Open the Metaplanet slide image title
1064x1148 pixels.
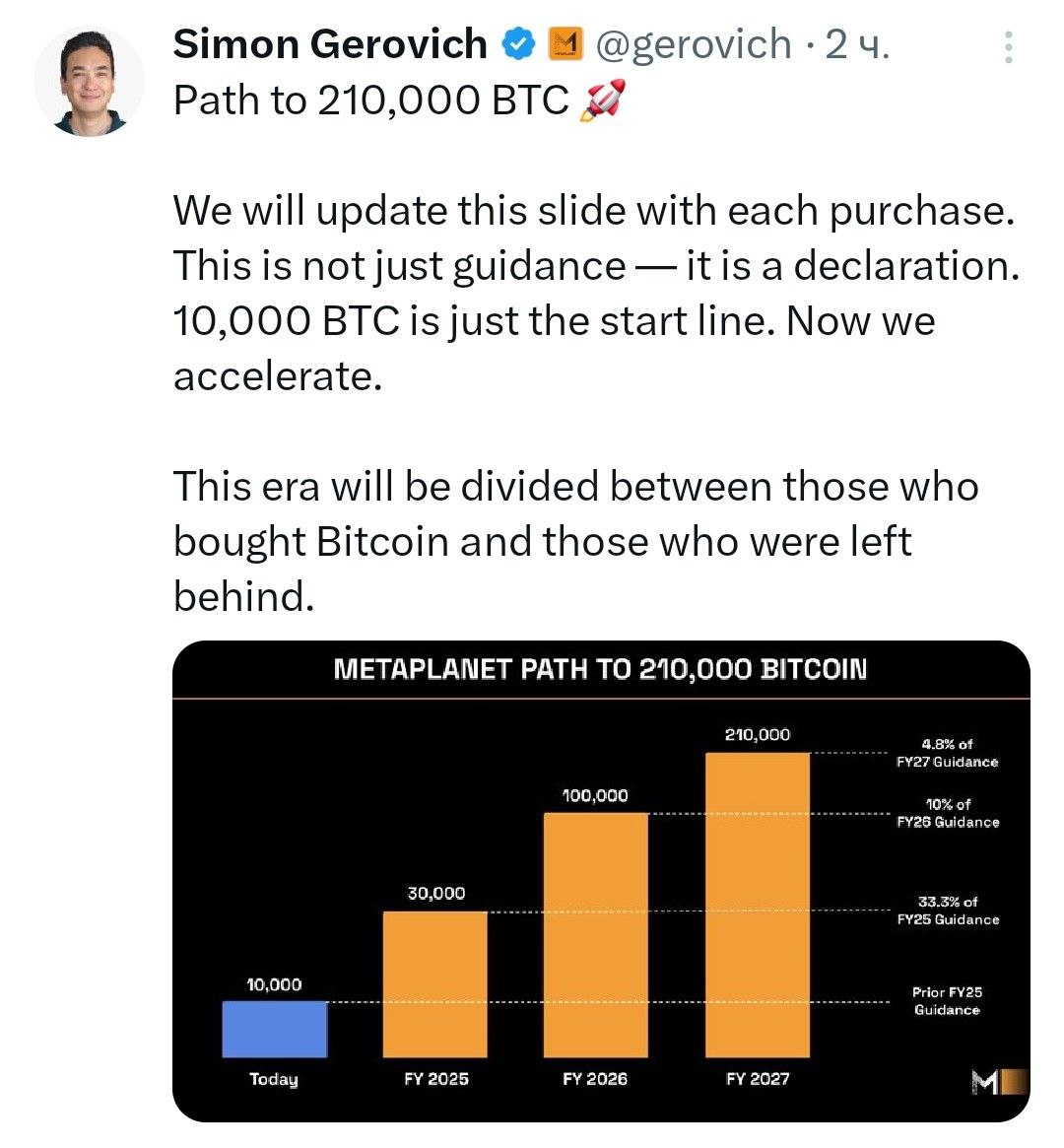coord(600,669)
